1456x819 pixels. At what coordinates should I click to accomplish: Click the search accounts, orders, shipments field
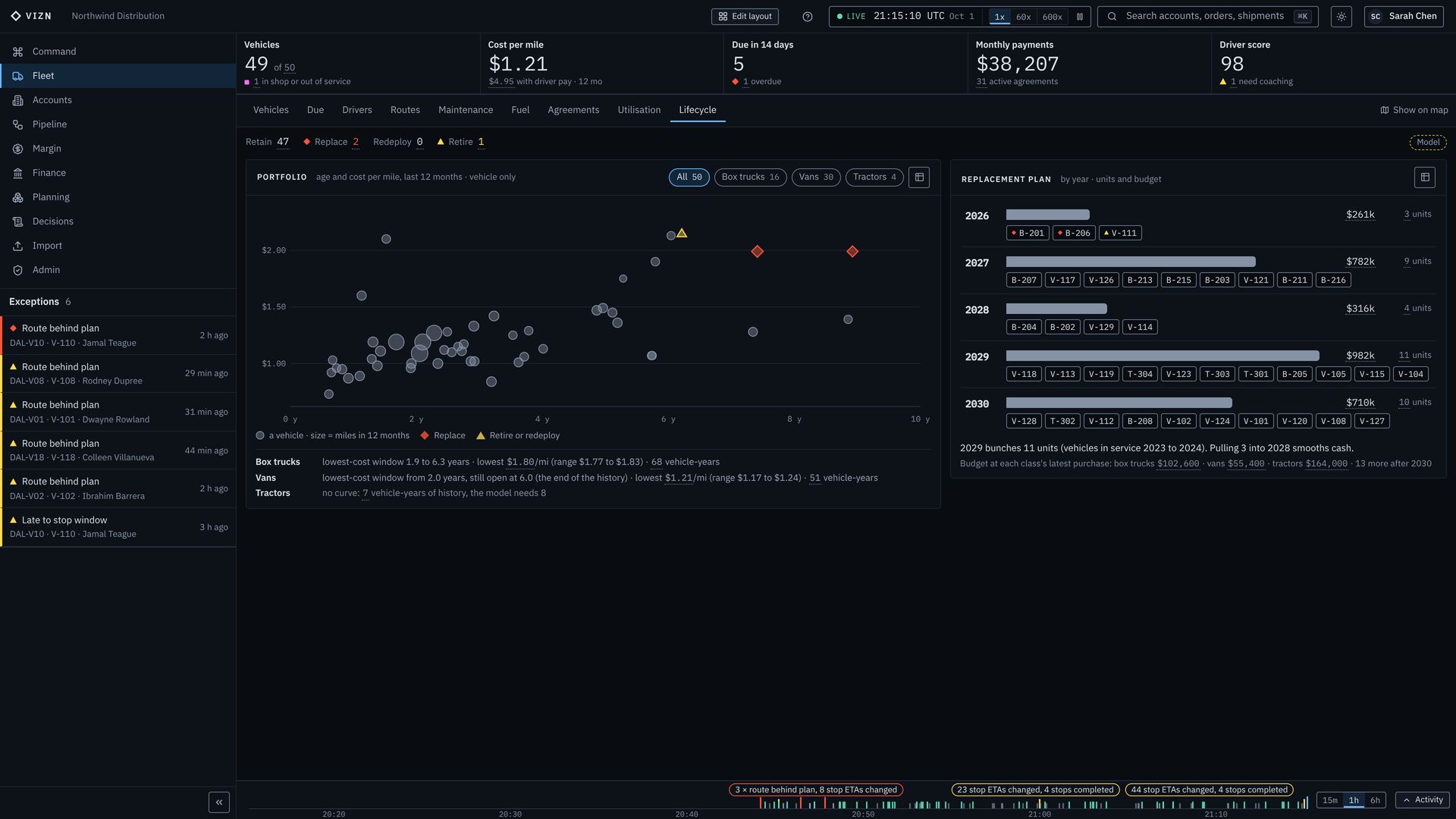1208,17
